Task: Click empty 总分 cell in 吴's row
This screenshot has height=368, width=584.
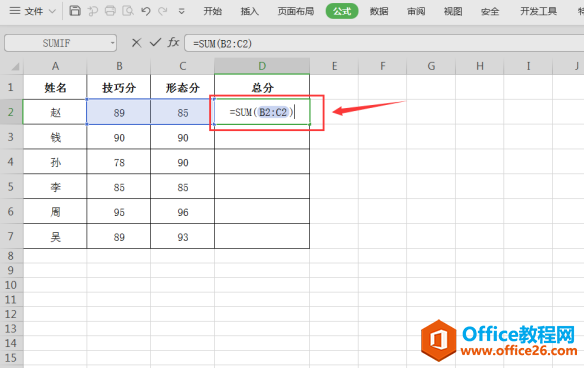Action: 262,237
